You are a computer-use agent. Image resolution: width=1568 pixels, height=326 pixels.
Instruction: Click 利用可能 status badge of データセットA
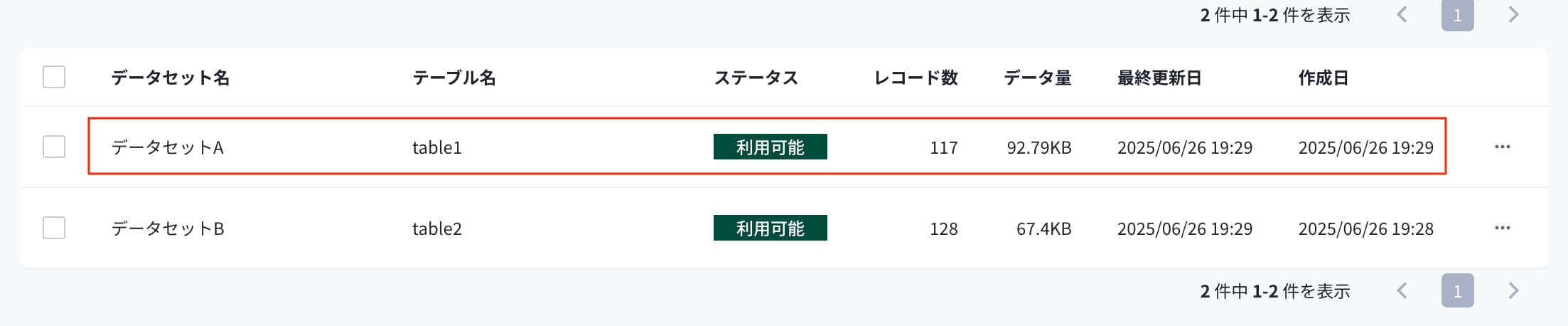click(770, 147)
